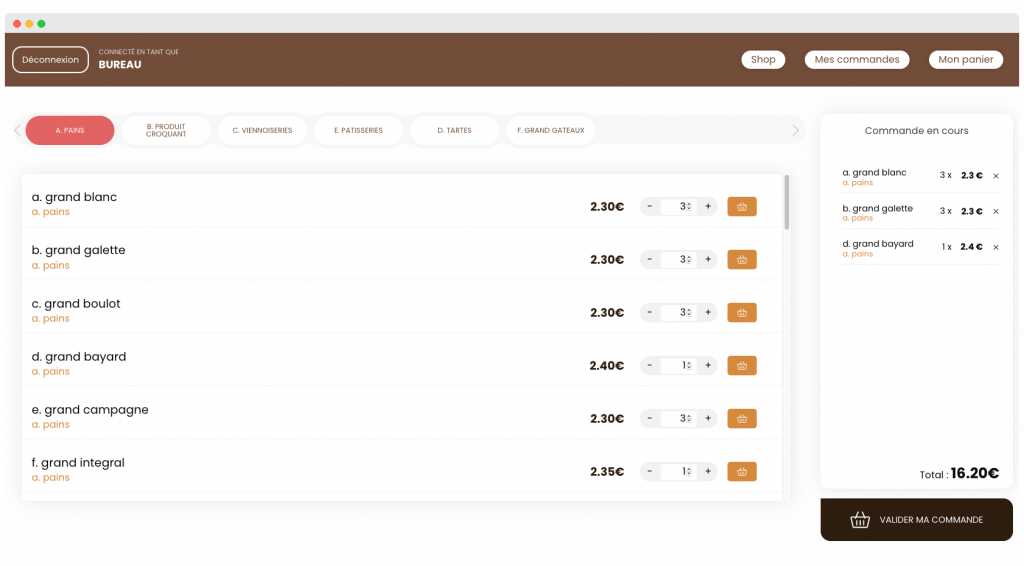Go to the Shop page

763,59
